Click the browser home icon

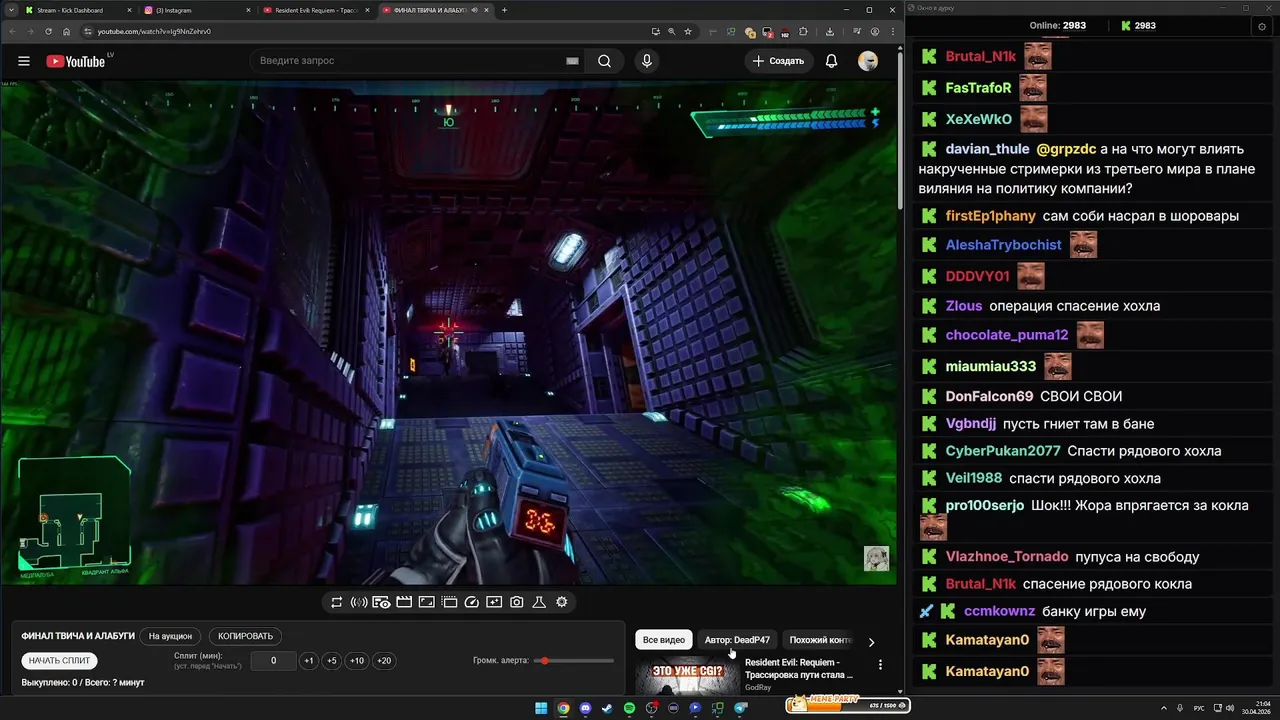point(67,31)
